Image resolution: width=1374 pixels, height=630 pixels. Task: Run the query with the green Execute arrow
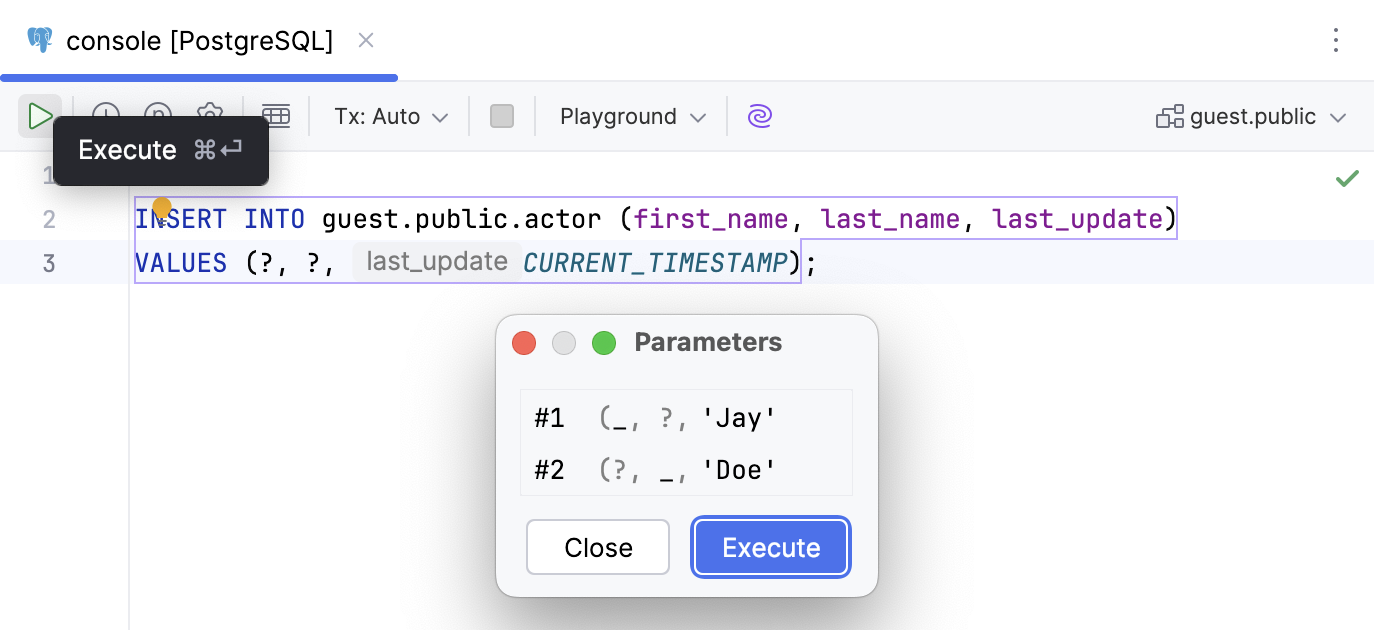[40, 115]
